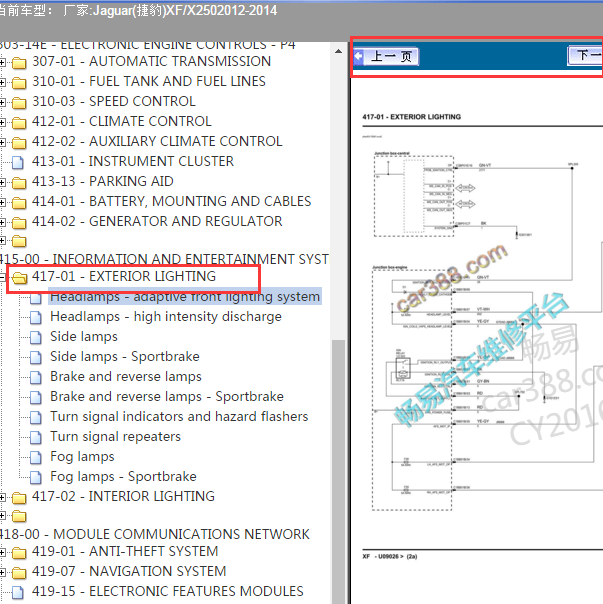Open Brake and reverse lamps diagram
The height and width of the screenshot is (604, 603).
pyautogui.click(x=126, y=377)
